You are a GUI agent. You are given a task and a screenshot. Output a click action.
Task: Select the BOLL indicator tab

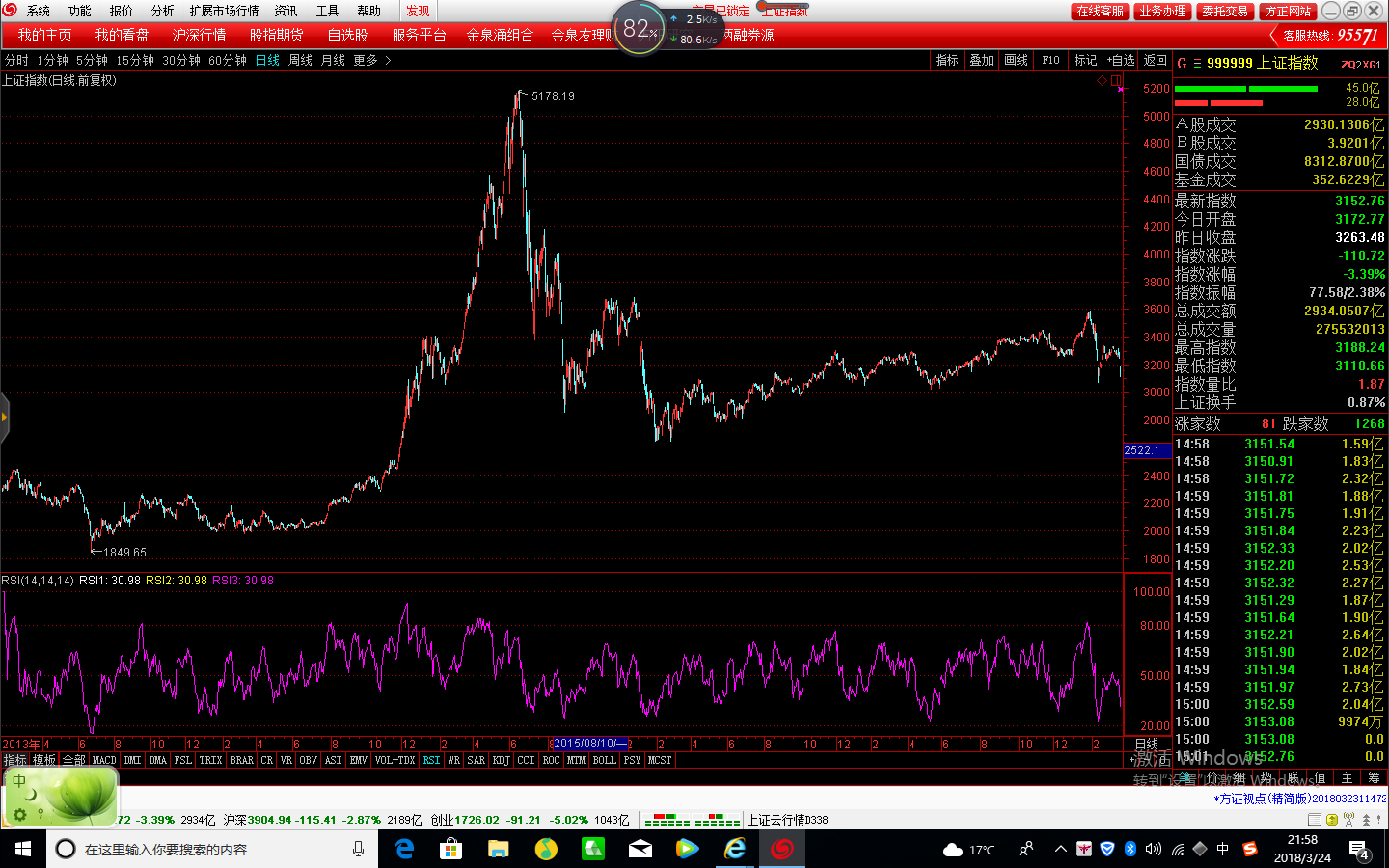(x=604, y=760)
